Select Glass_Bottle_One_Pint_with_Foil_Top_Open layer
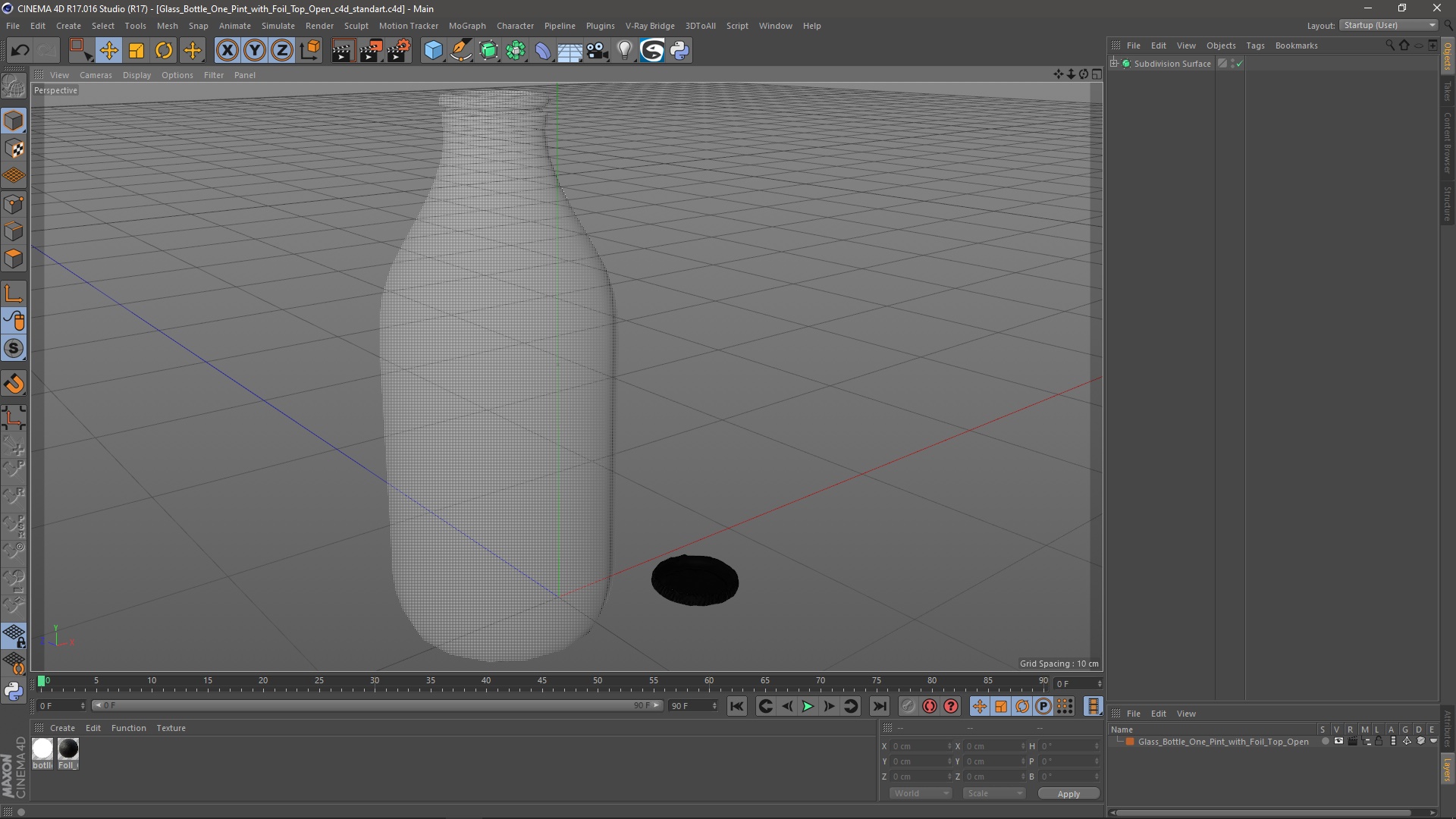 (1222, 742)
